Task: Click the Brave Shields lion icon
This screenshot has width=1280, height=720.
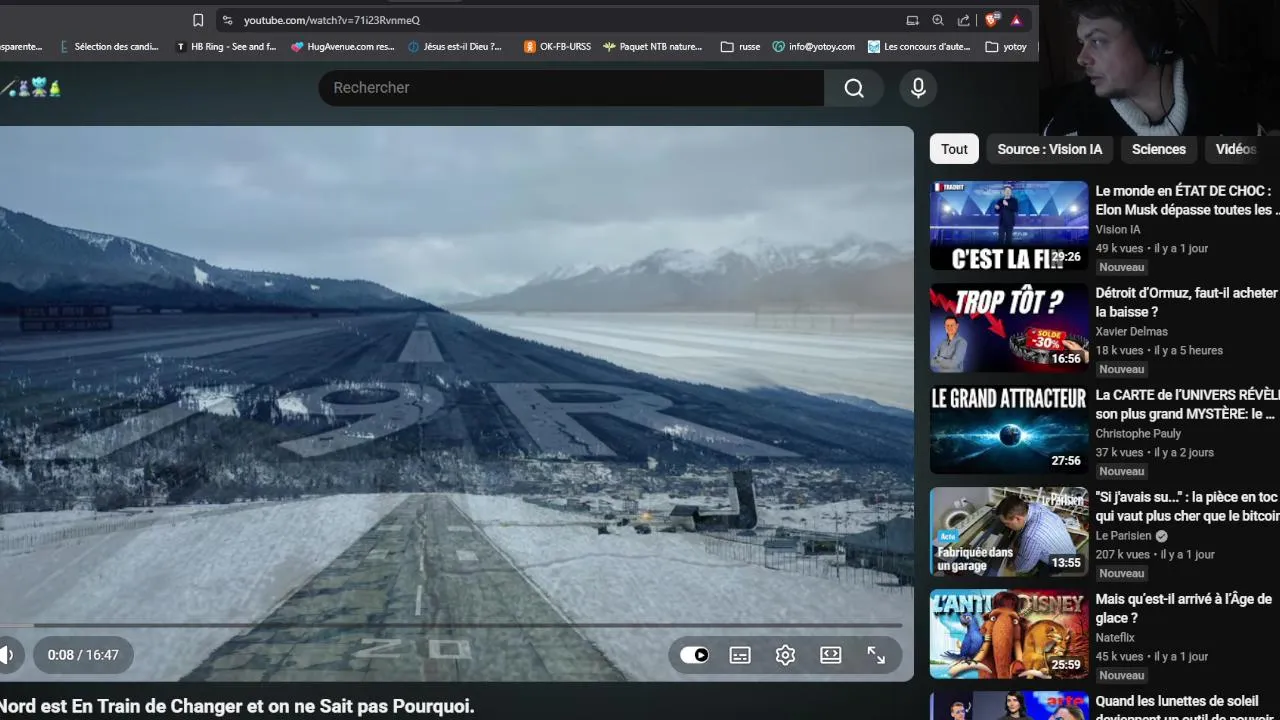Action: (x=992, y=20)
